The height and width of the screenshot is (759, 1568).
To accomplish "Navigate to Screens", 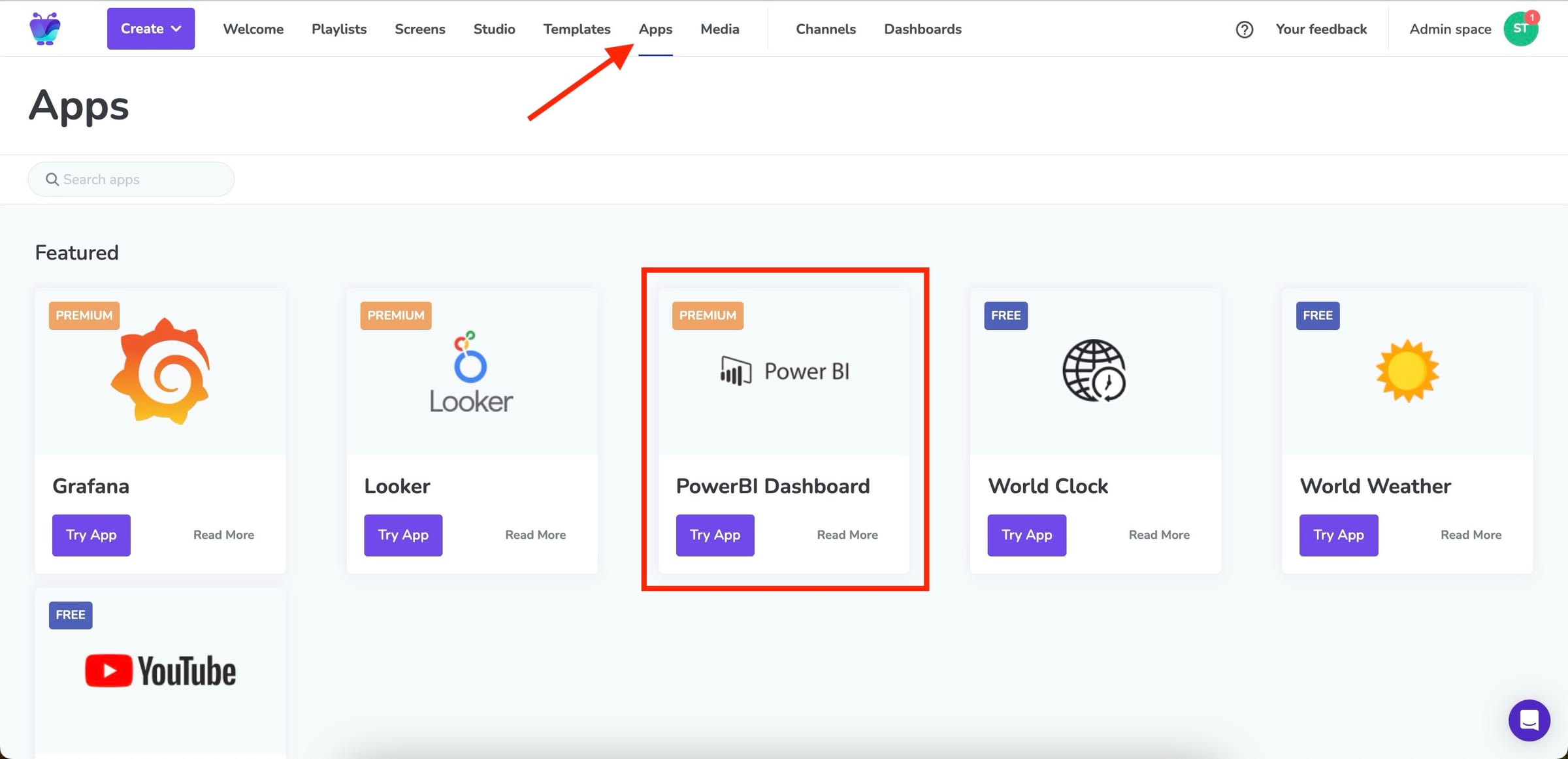I will [x=420, y=29].
